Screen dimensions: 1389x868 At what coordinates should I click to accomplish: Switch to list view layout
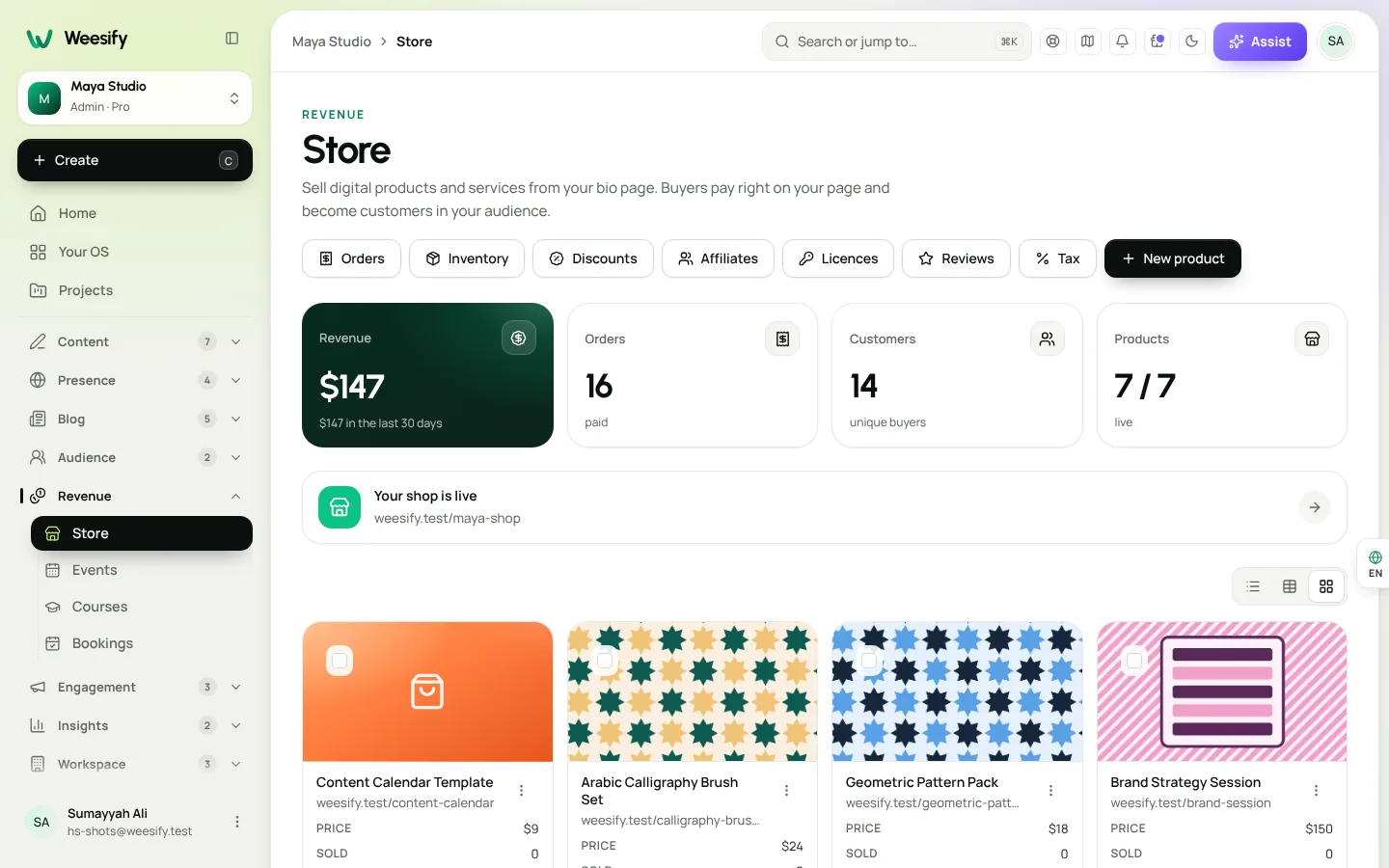pos(1253,586)
